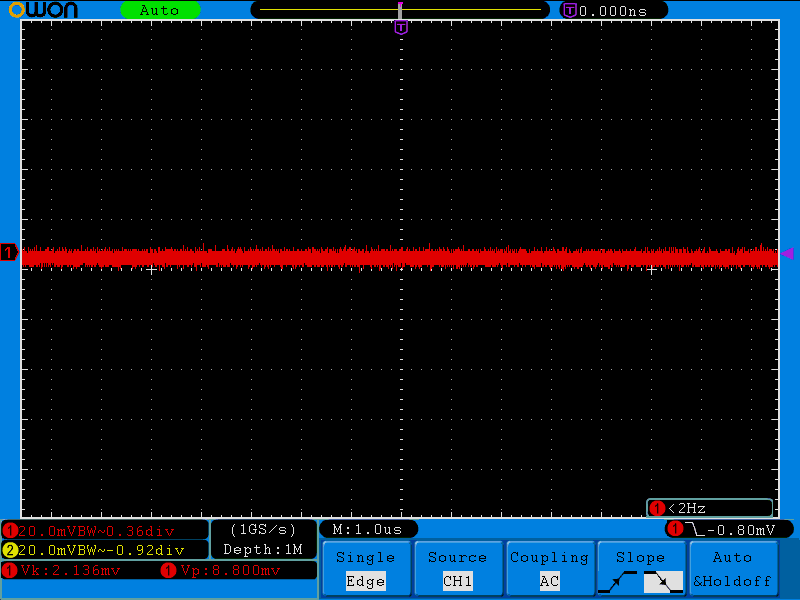The width and height of the screenshot is (800, 600).
Task: Click the horizontal position readout 0.000ns
Action: [613, 11]
